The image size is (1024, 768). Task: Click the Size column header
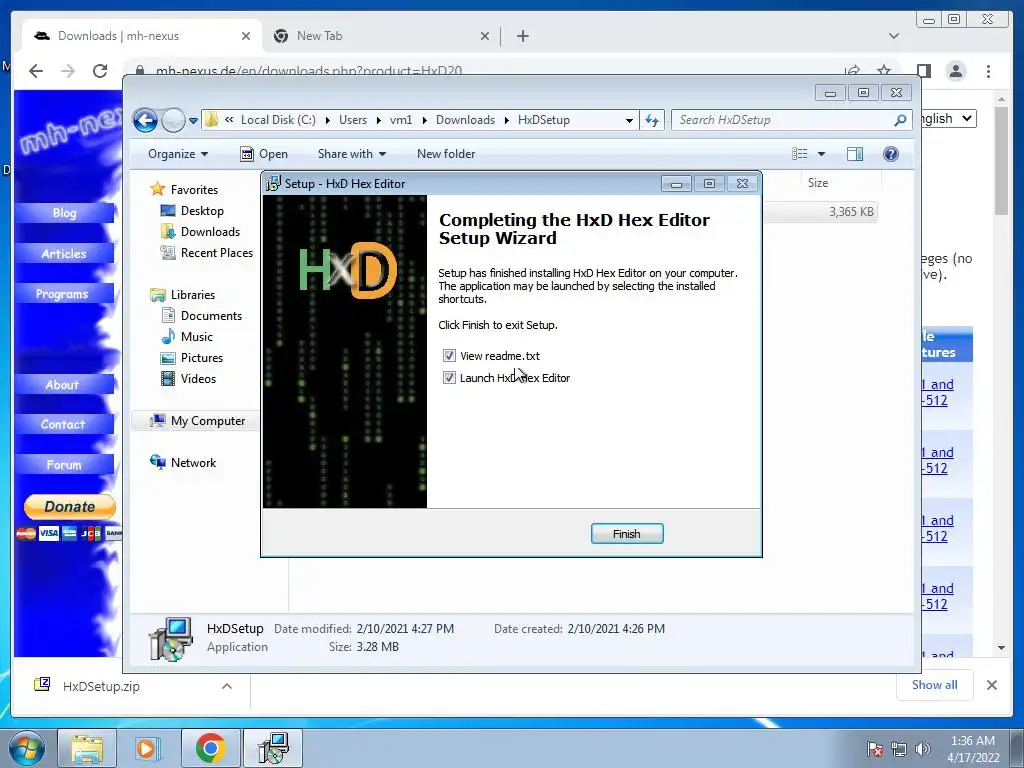coord(818,183)
